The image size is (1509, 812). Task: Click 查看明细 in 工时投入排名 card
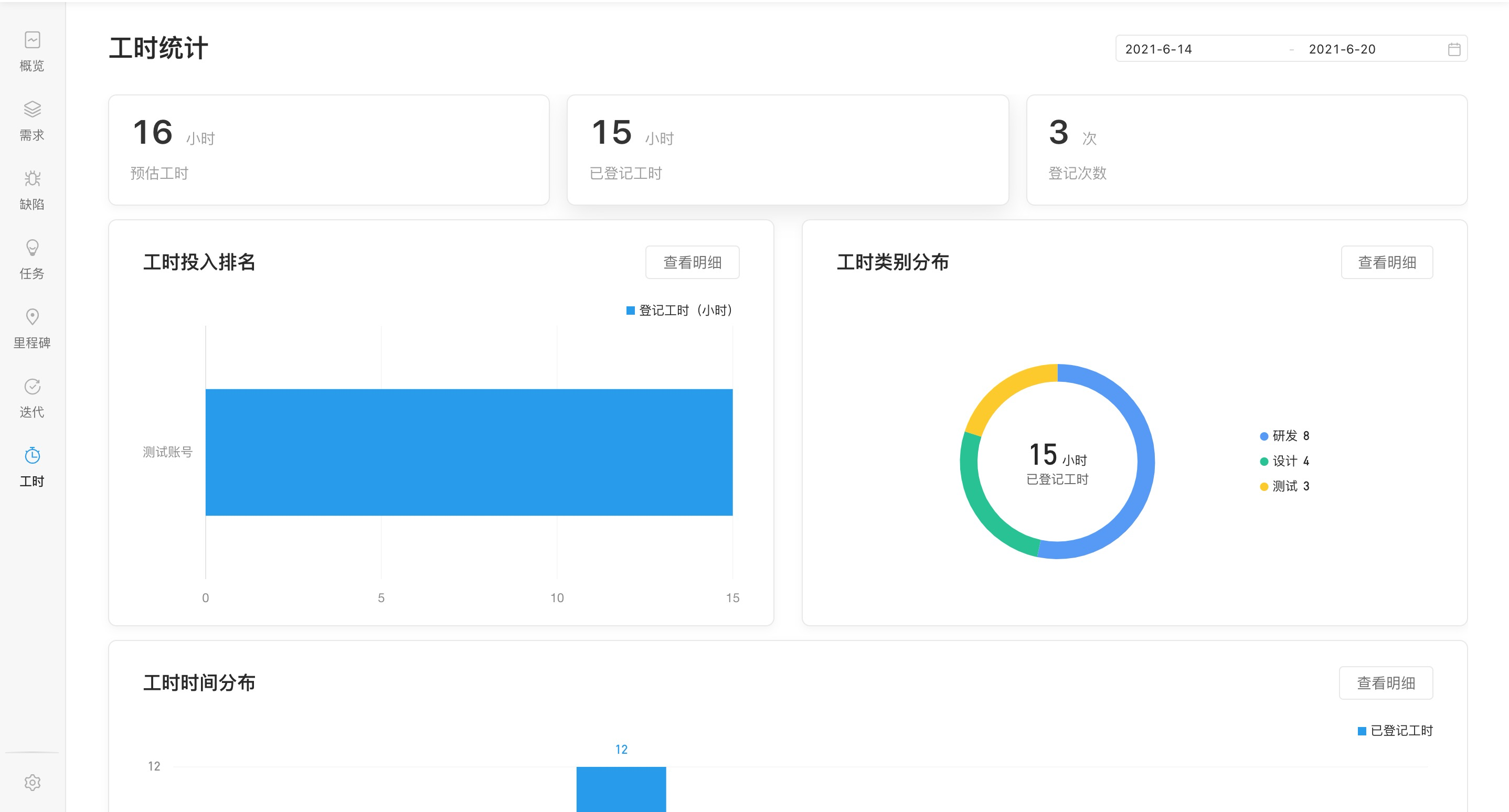[693, 262]
